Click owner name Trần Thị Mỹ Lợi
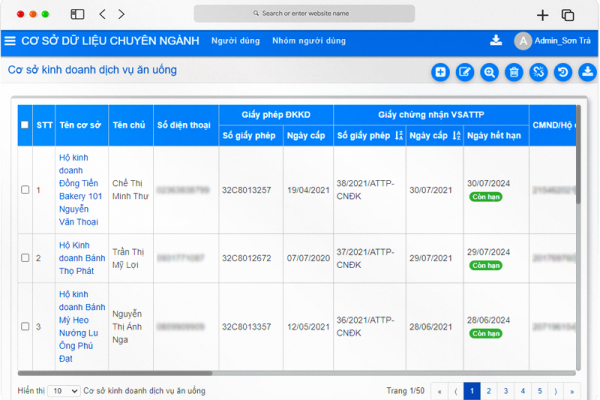This screenshot has width=600, height=400. click(128, 258)
